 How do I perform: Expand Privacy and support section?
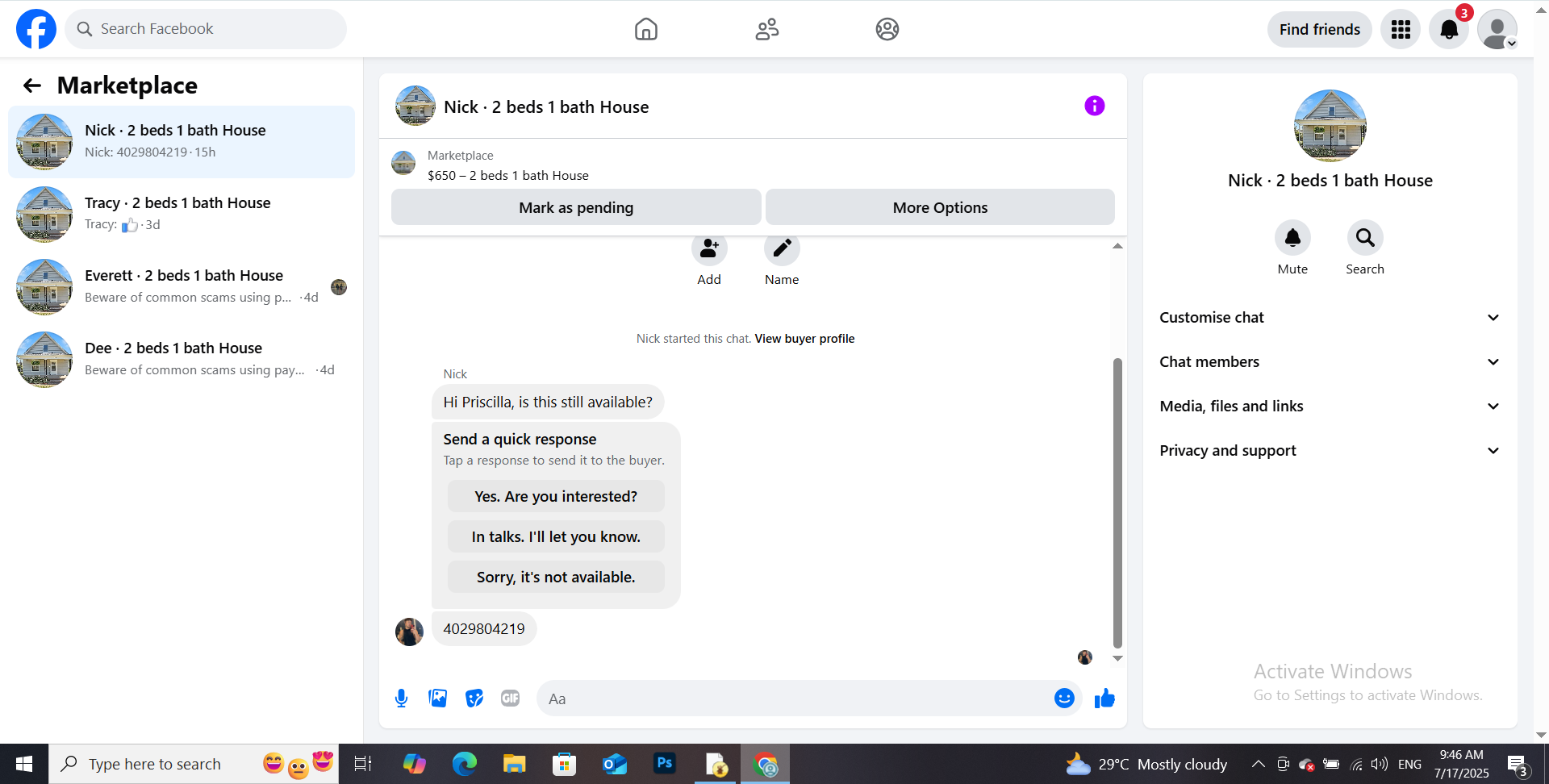pyautogui.click(x=1330, y=451)
